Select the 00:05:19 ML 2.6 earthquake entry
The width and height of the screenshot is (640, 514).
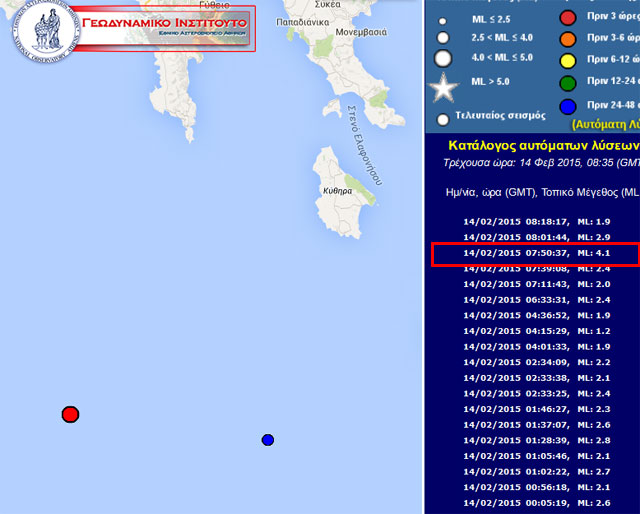point(536,503)
